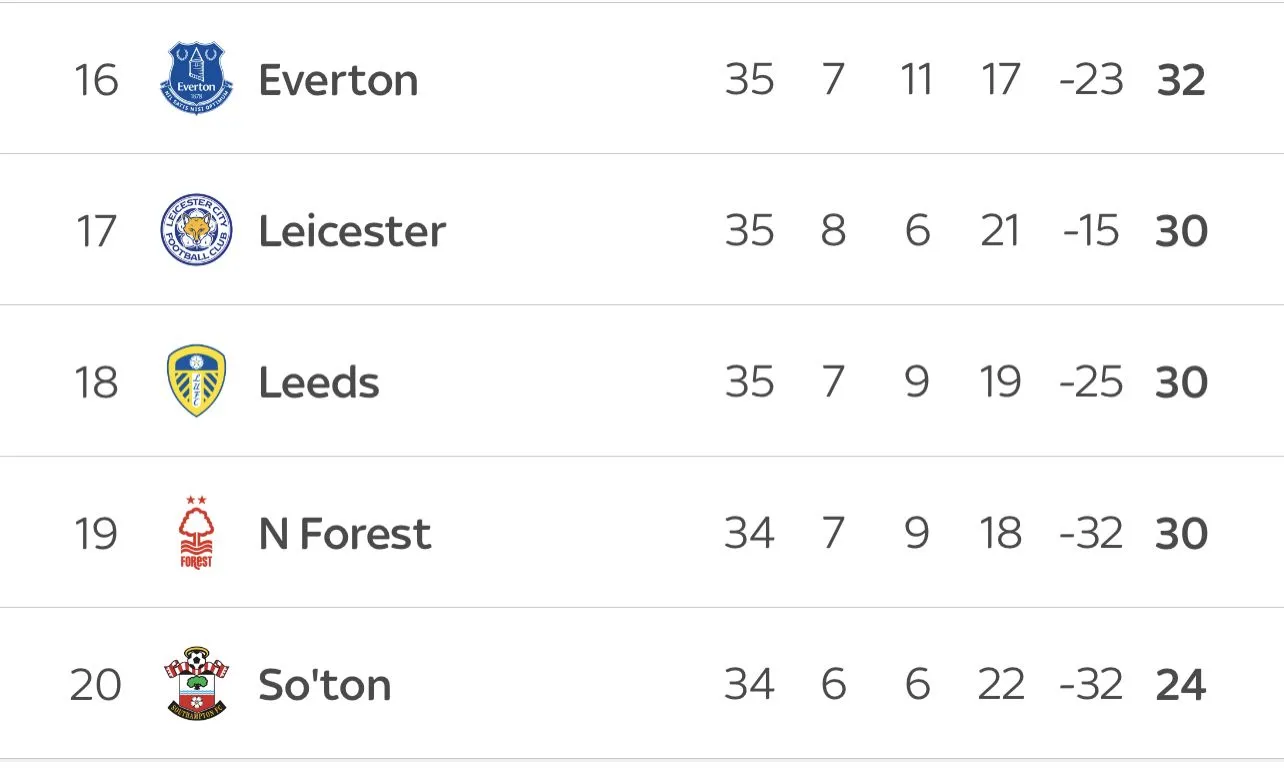Click the Leicester City club crest

pos(196,230)
